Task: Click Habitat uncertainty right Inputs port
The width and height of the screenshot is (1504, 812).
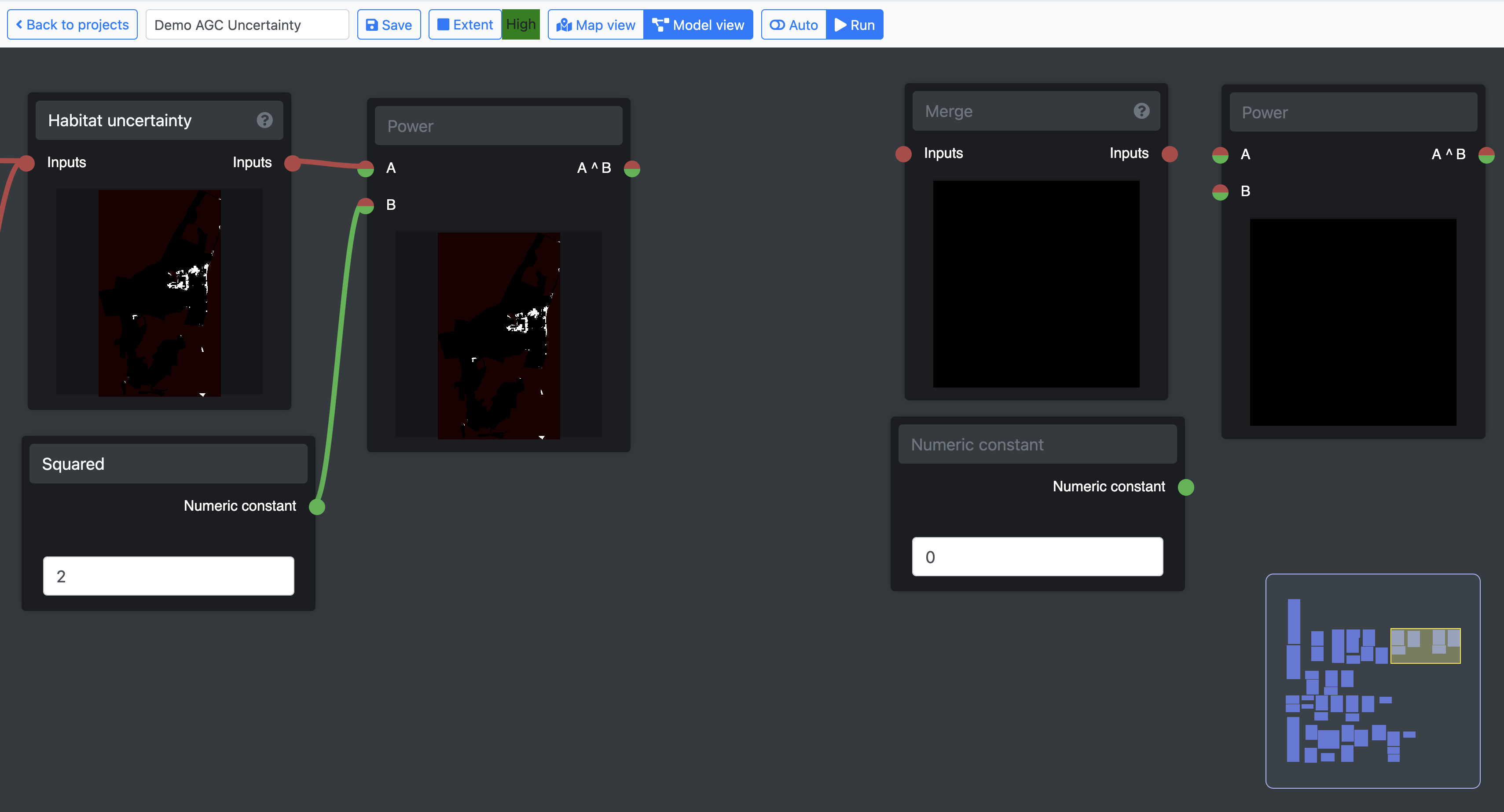Action: pyautogui.click(x=293, y=163)
